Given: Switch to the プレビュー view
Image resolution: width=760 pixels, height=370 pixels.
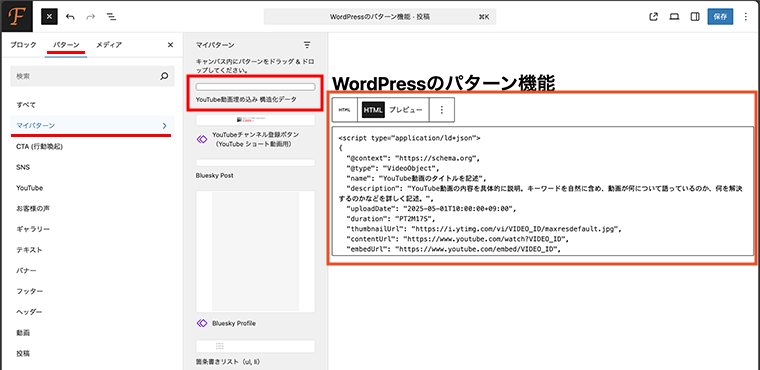Looking at the screenshot, I should point(406,110).
